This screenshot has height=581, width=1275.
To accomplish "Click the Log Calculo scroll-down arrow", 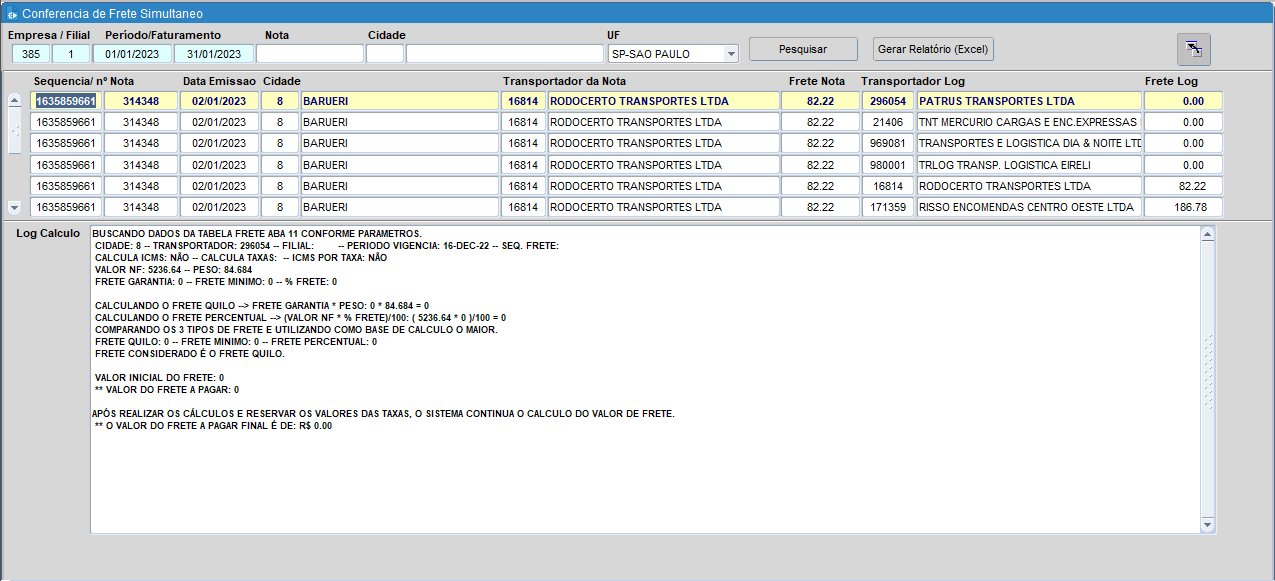I will [1207, 525].
